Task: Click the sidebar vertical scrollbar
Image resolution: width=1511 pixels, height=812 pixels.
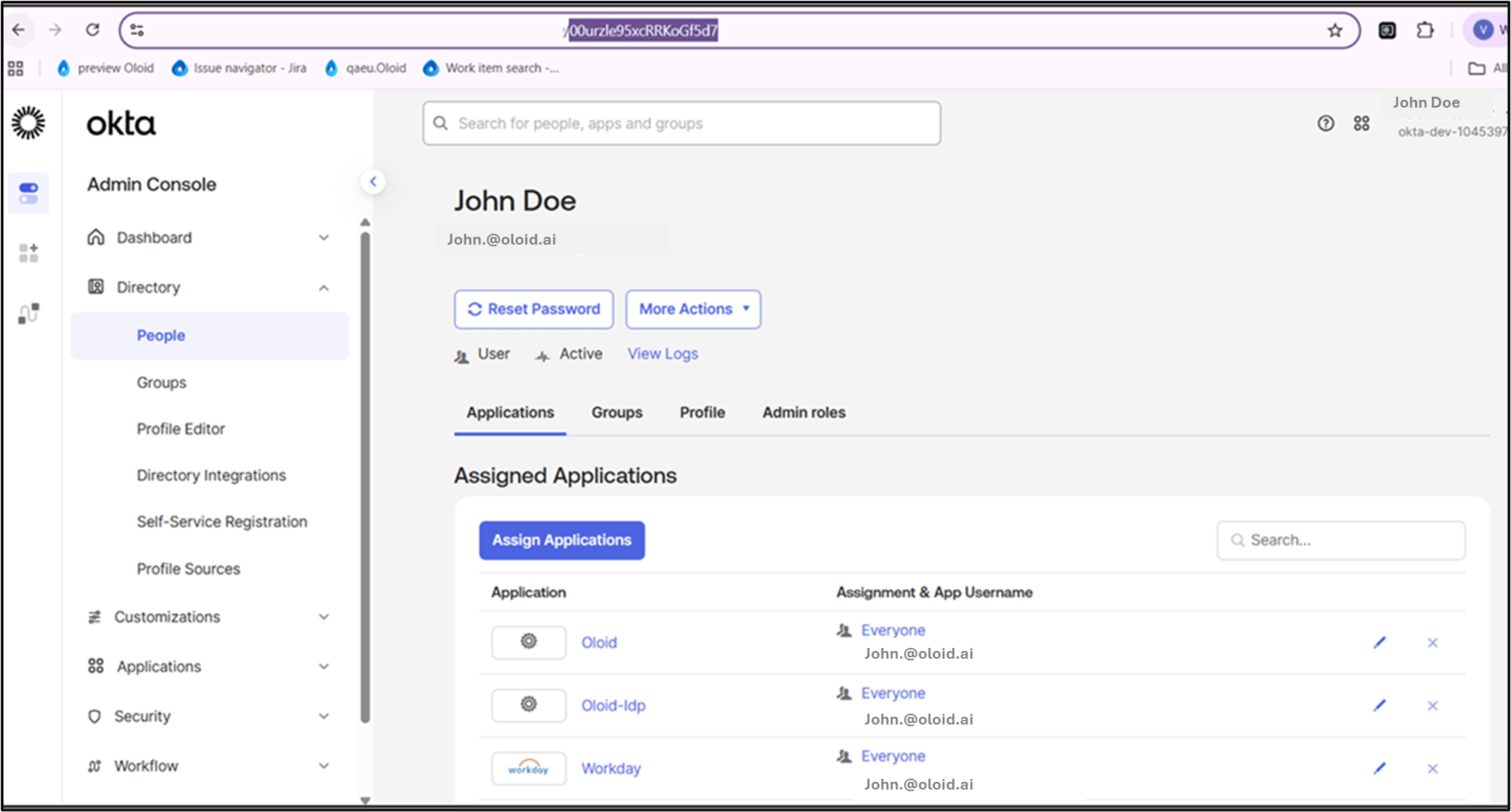Action: click(365, 476)
